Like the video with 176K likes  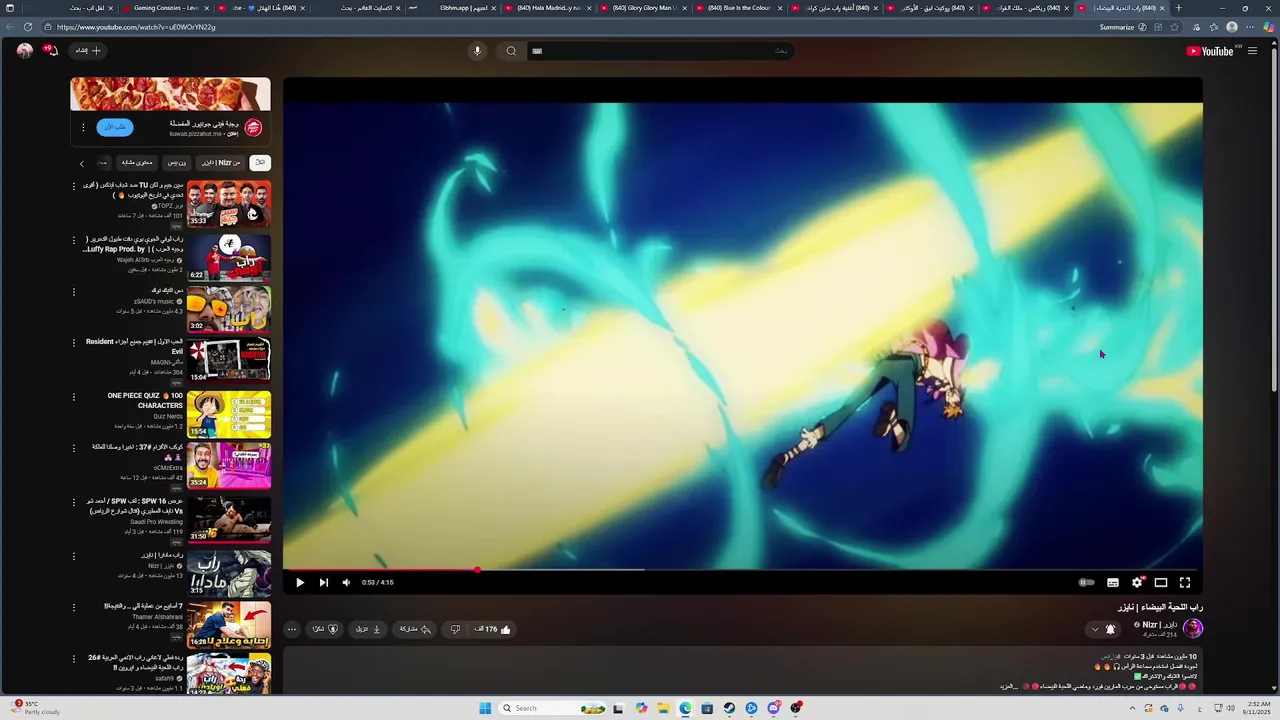tap(492, 629)
